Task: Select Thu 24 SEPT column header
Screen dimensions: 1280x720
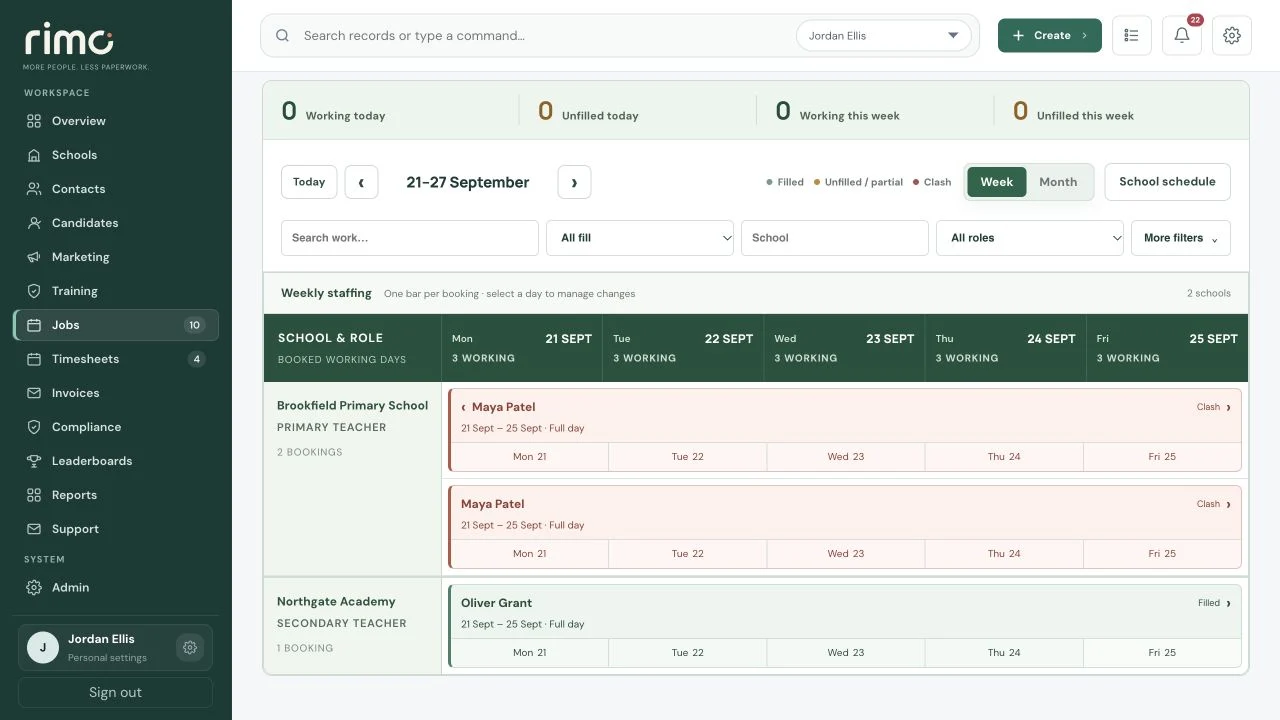Action: tap(1005, 348)
